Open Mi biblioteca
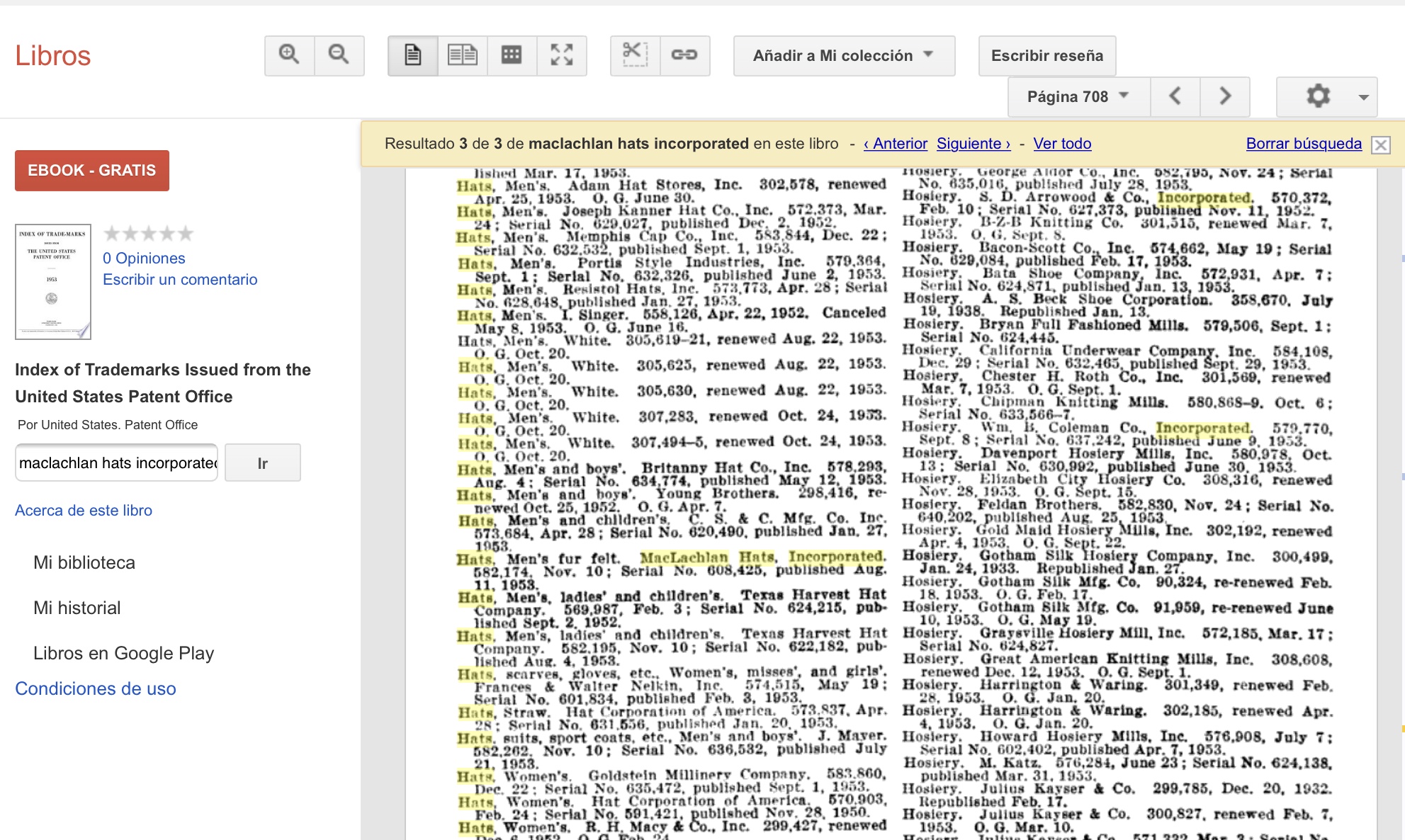Viewport: 1405px width, 840px height. (x=84, y=563)
